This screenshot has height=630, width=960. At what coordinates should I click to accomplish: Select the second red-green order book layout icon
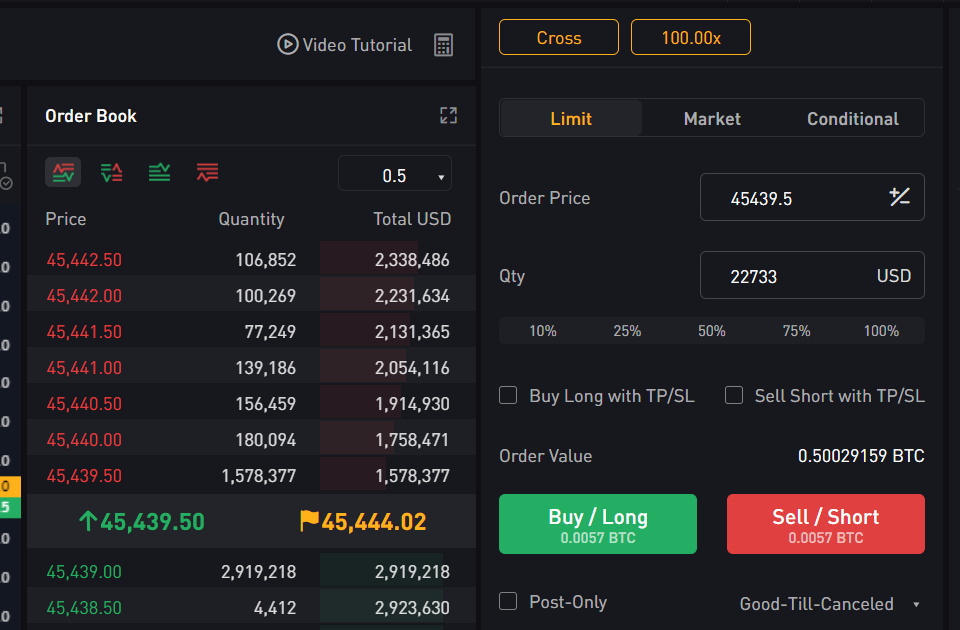tap(111, 173)
